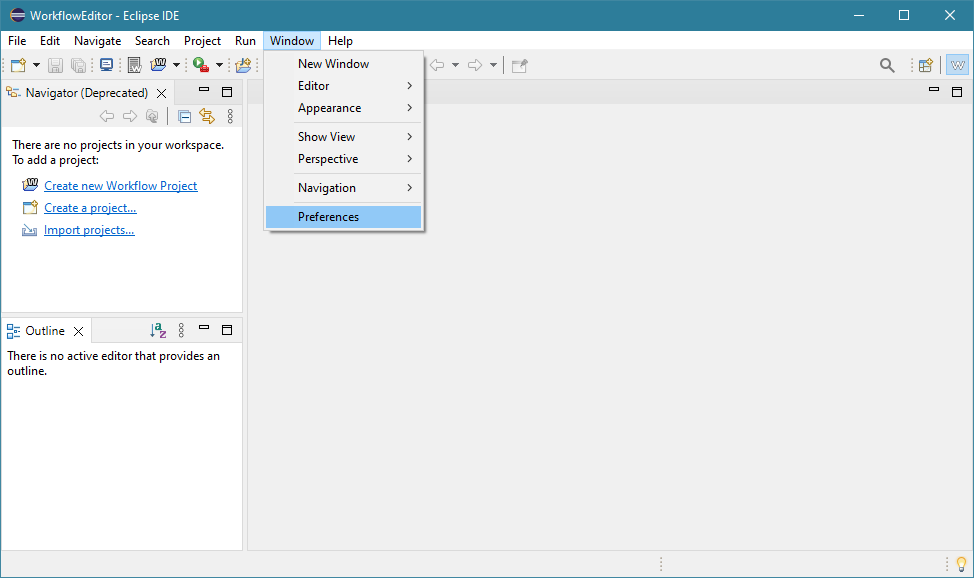974x578 pixels.
Task: Open the New wizard dropdown arrow
Action: pyautogui.click(x=37, y=65)
